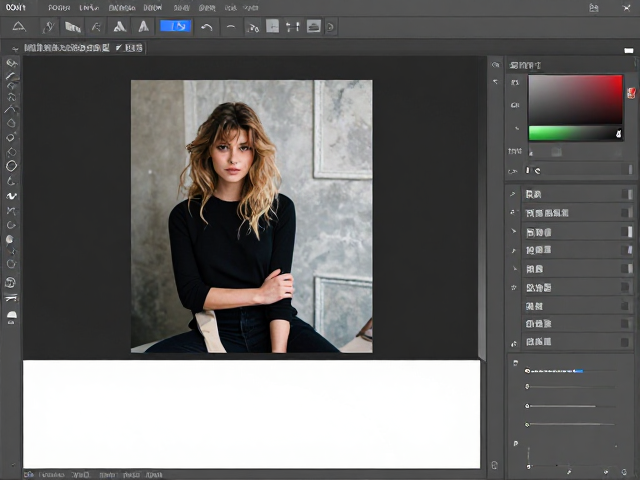Select the bold white squiggle tool in left toolbox
This screenshot has height=480, width=640.
11,196
